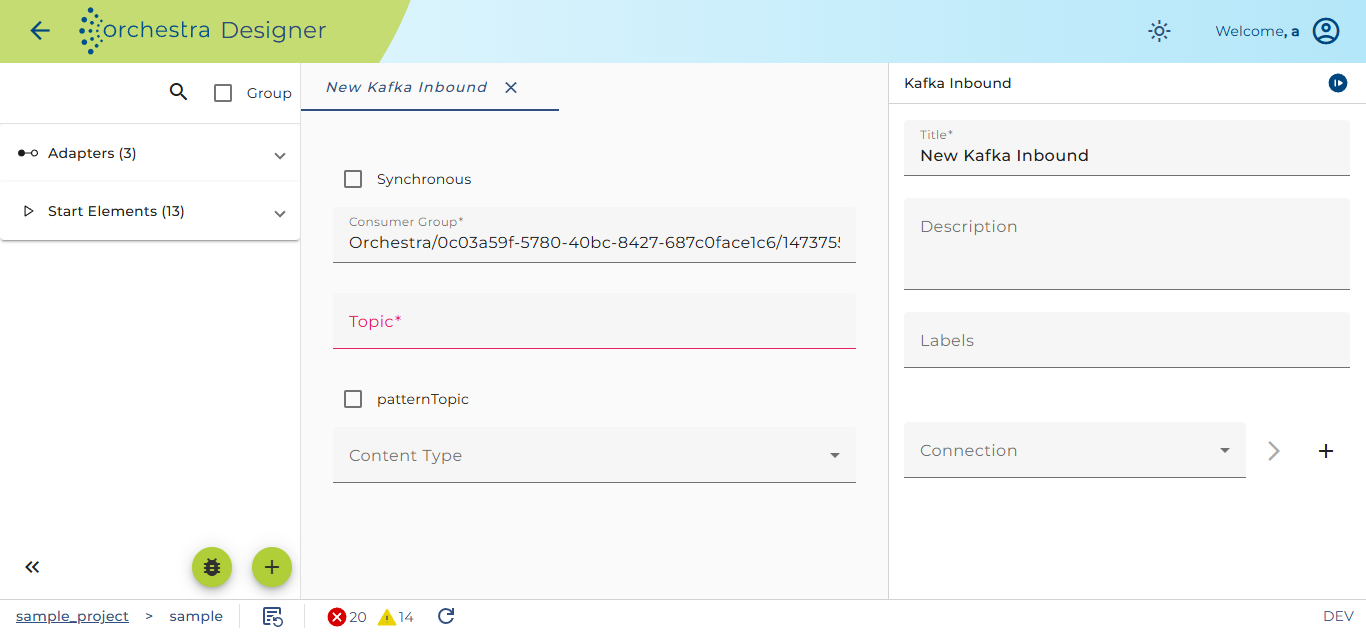Open the Connection dropdown
The image size is (1366, 632).
pyautogui.click(x=1075, y=450)
